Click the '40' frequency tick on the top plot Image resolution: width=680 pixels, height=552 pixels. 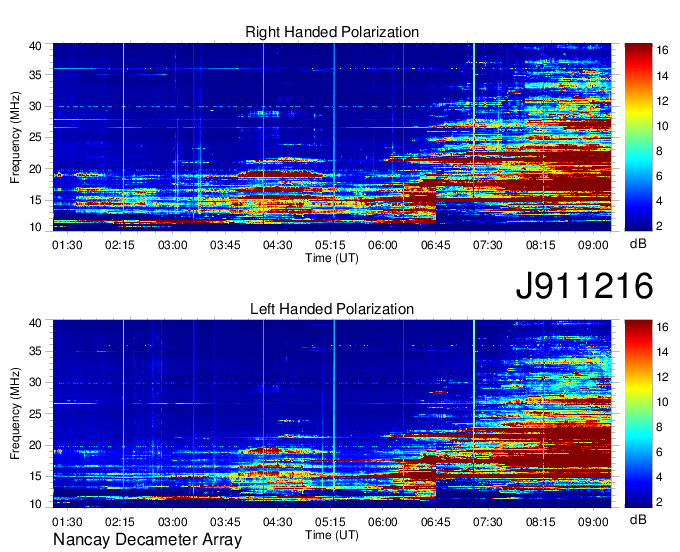[x=36, y=46]
